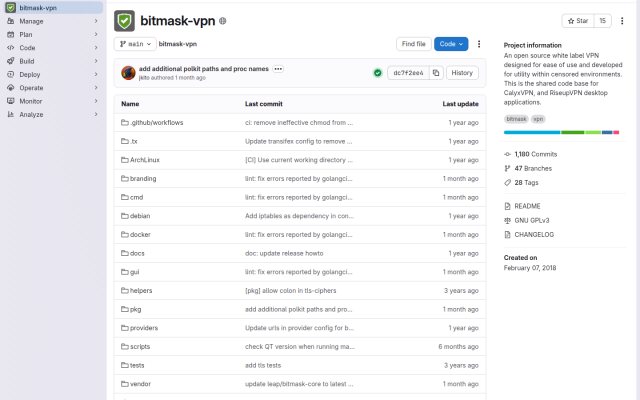
Task: Open the Deploy sidebar icon
Action: click(x=11, y=75)
